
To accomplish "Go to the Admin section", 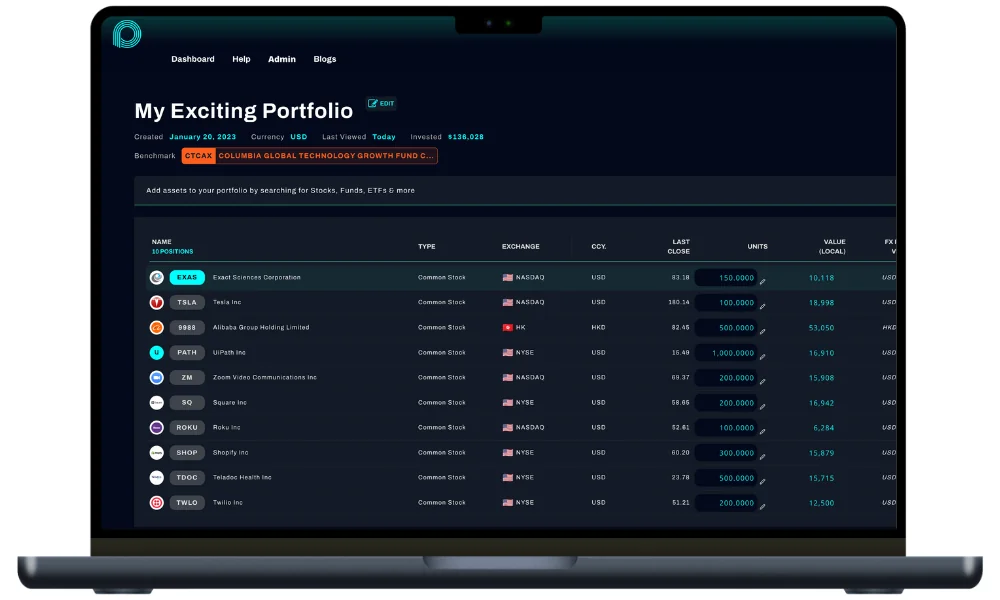I will (282, 59).
